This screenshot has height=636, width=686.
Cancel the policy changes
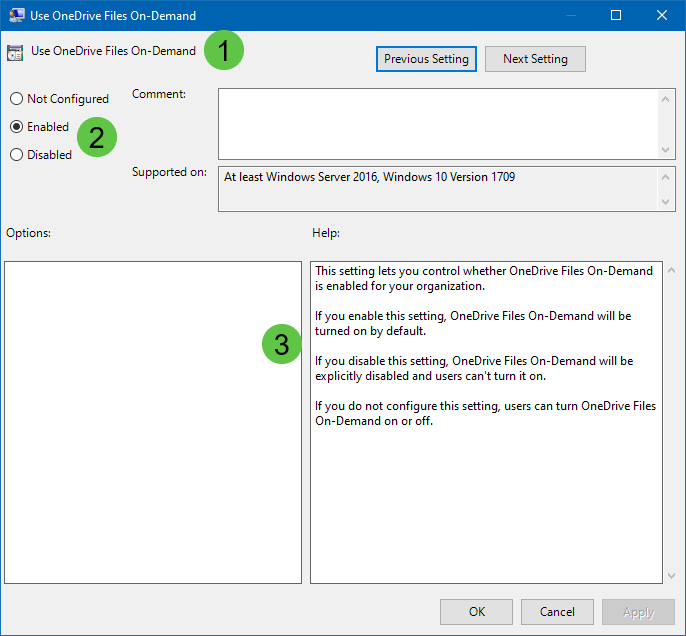click(557, 612)
